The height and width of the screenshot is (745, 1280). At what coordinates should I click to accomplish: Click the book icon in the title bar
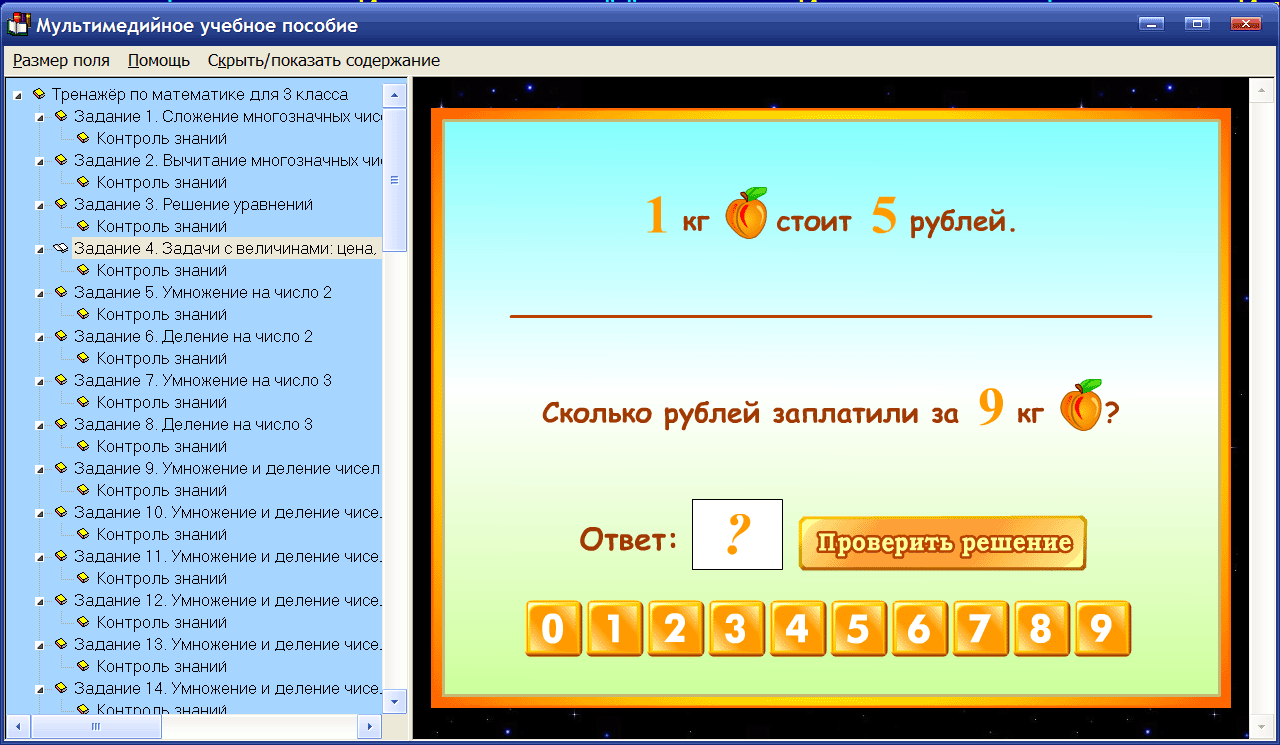(17, 24)
